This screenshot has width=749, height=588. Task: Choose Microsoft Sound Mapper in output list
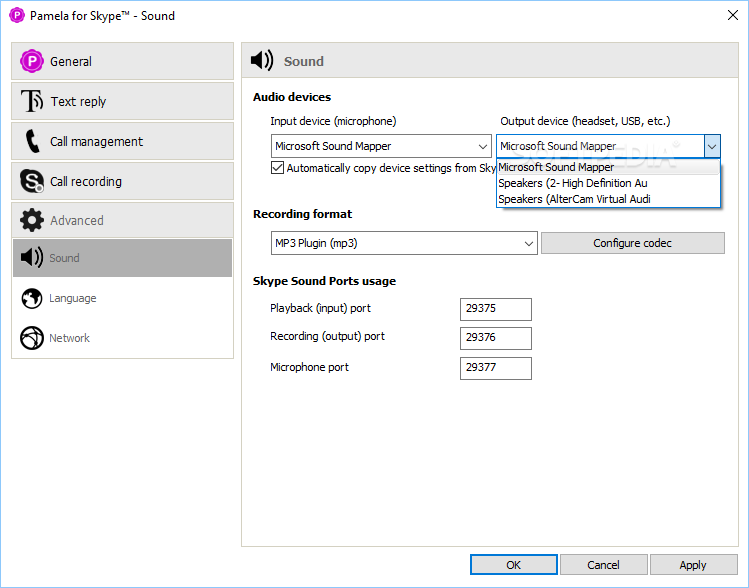pyautogui.click(x=608, y=167)
